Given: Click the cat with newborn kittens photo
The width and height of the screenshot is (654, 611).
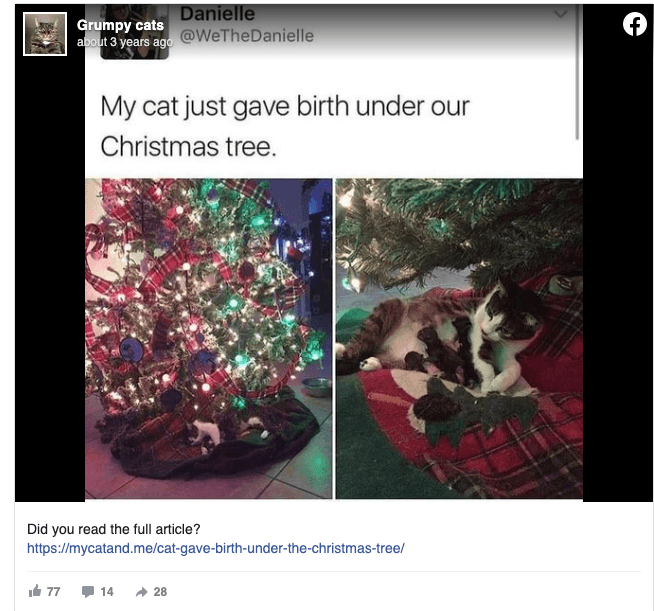Looking at the screenshot, I should pos(458,338).
